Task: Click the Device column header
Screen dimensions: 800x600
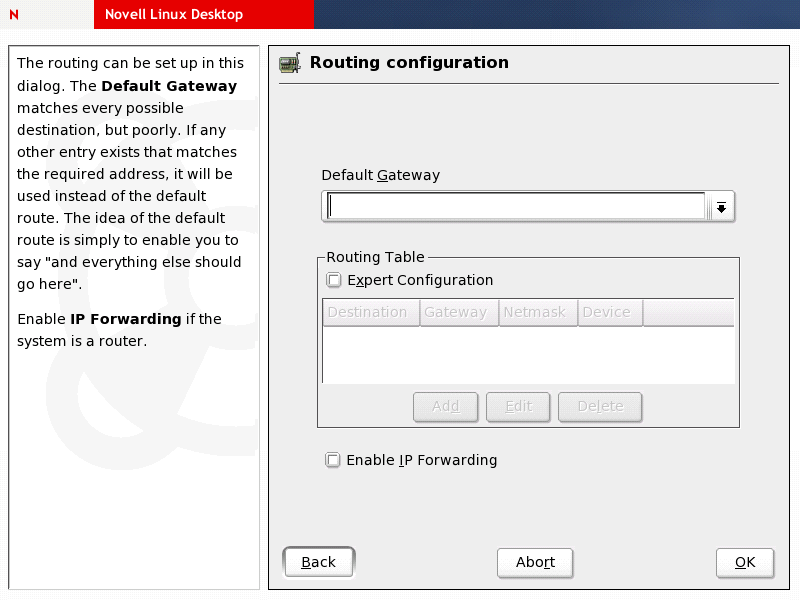Action: [x=607, y=313]
